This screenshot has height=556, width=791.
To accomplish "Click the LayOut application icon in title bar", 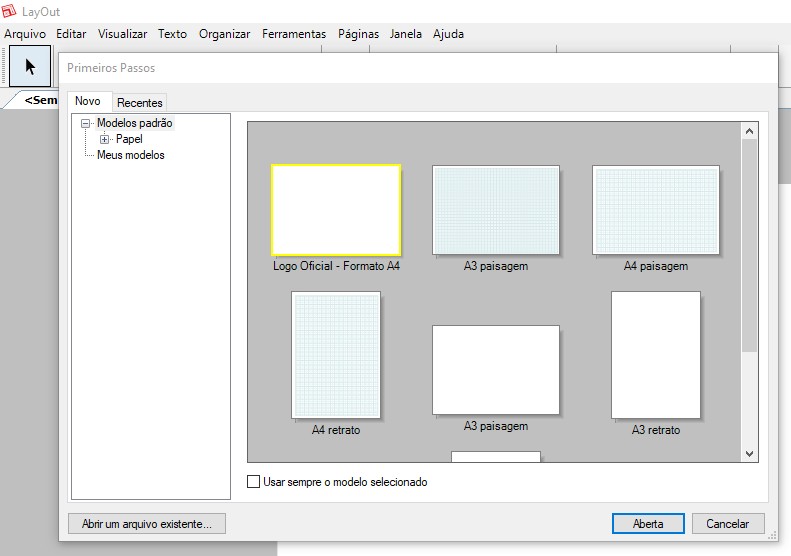I will tap(9, 11).
